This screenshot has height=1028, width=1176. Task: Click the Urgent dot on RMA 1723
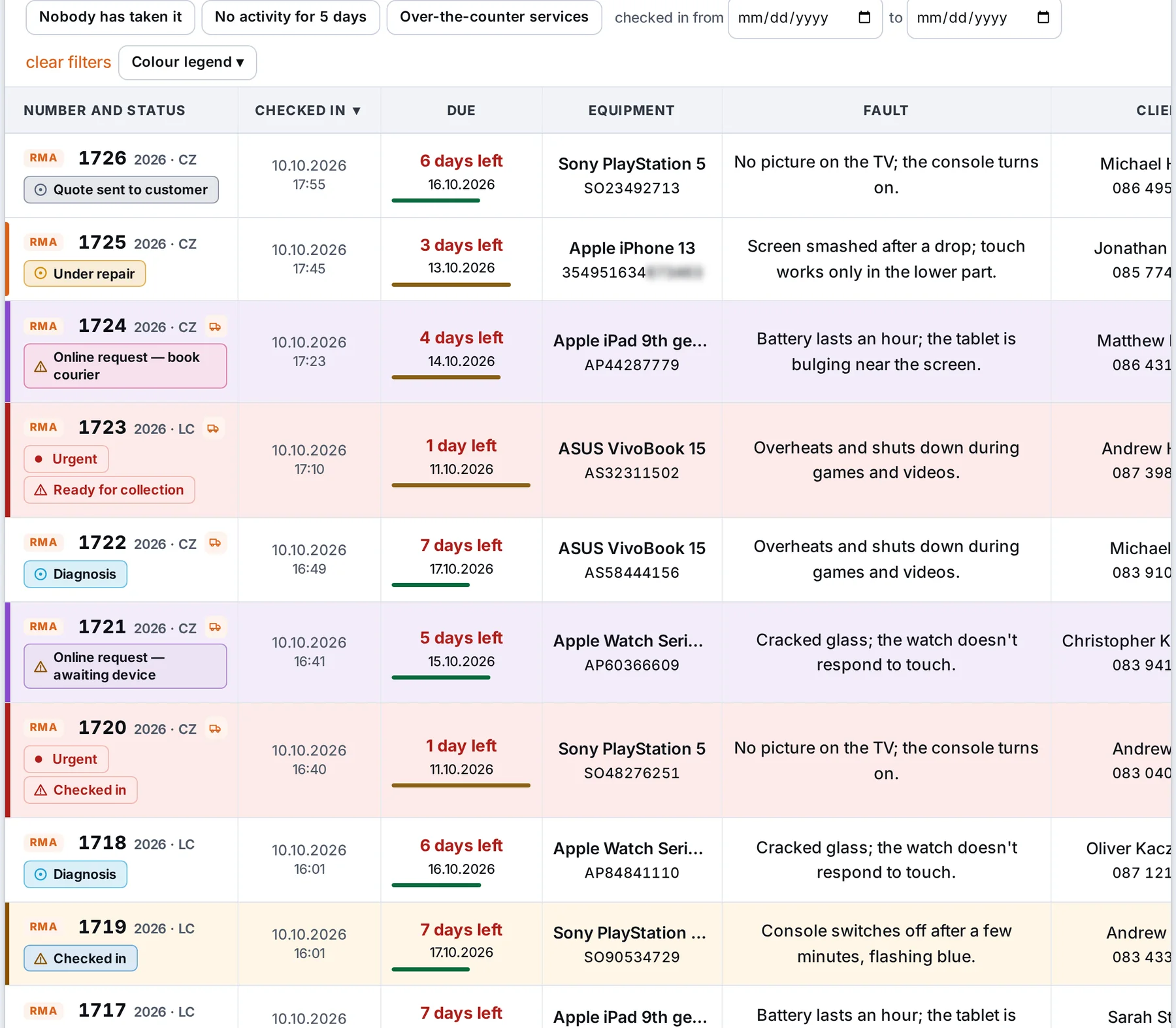pos(39,459)
